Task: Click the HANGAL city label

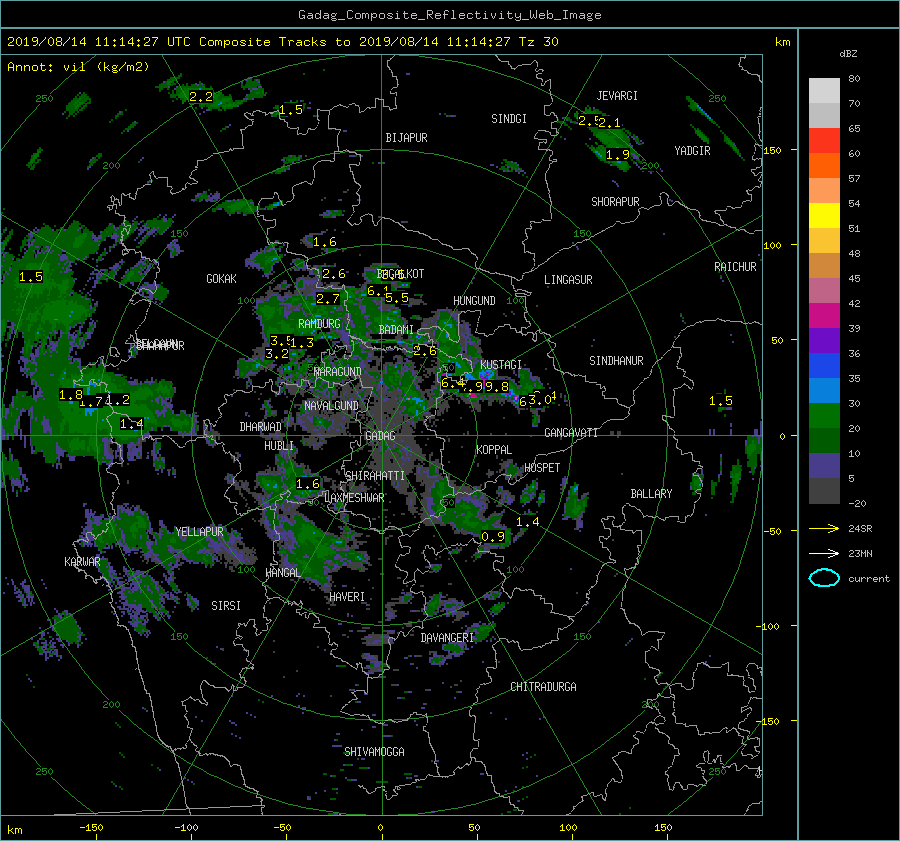Action: pyautogui.click(x=282, y=573)
